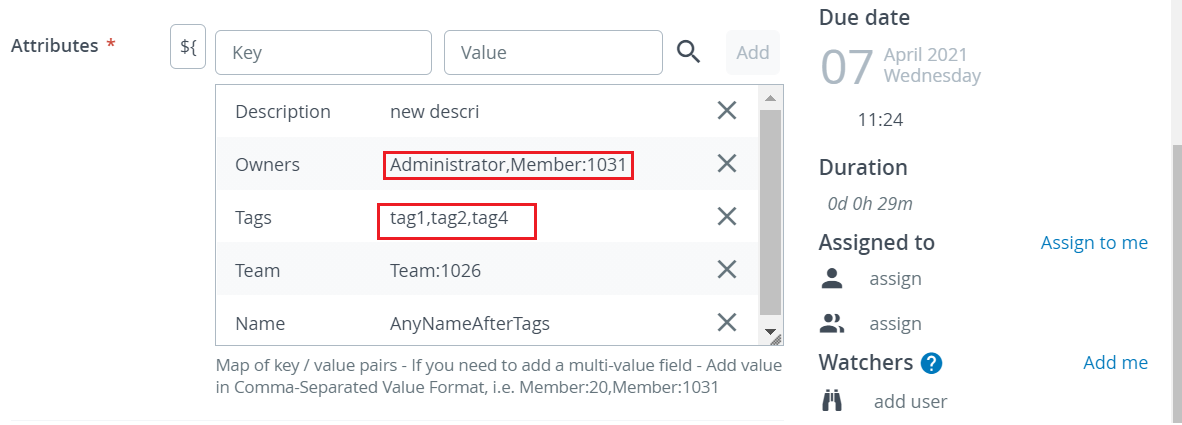Screen dimensions: 1182x425
Task: Click the 'April 2021' due date text
Action: coord(926,54)
